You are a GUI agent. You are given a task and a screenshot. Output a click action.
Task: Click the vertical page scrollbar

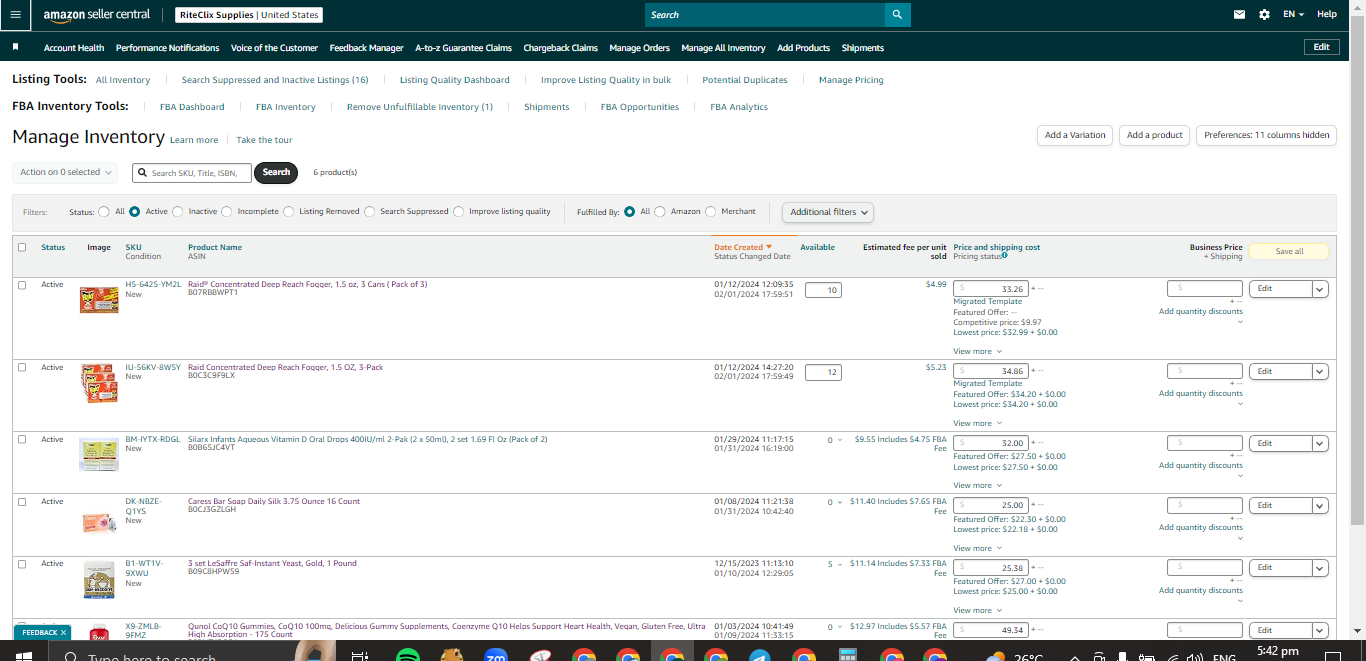click(x=1358, y=270)
